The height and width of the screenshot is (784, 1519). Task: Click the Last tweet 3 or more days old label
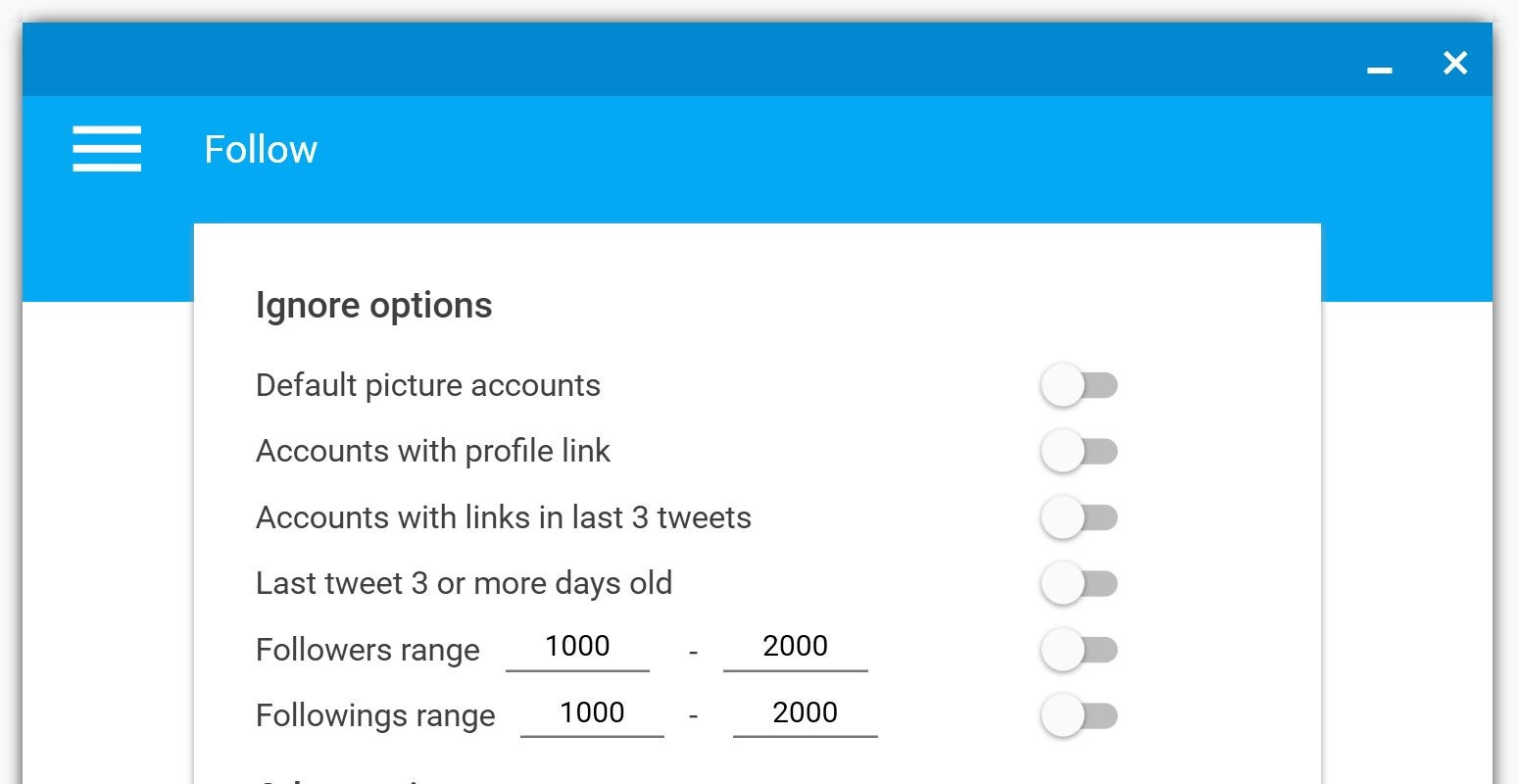464,584
